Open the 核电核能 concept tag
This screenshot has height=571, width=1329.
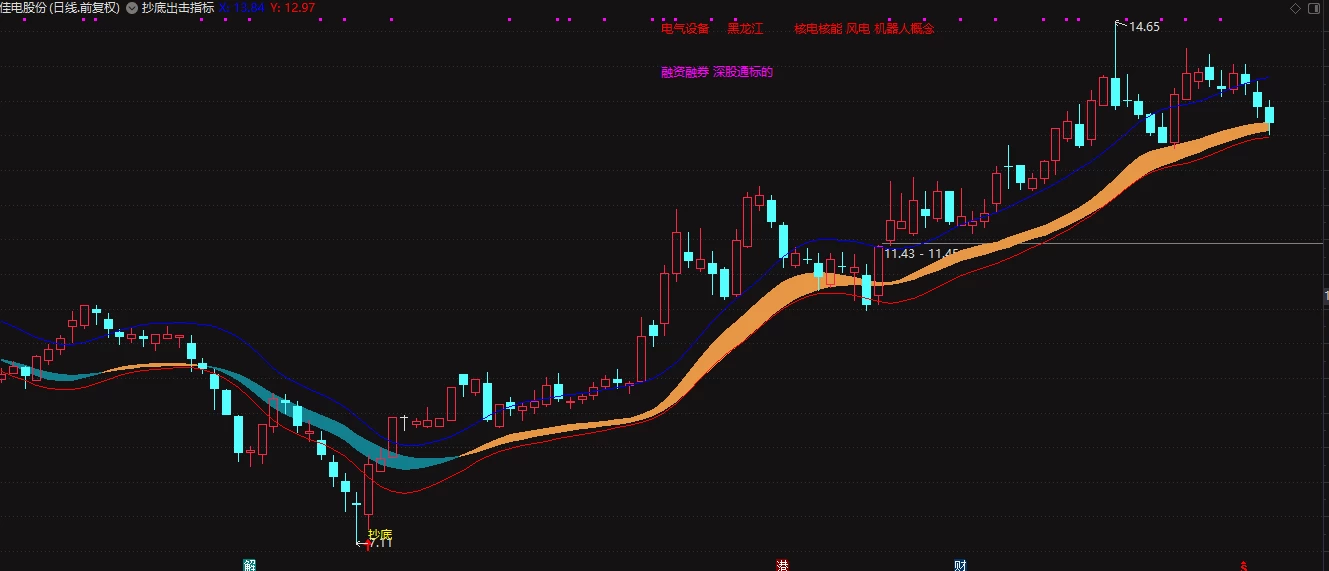coord(818,29)
